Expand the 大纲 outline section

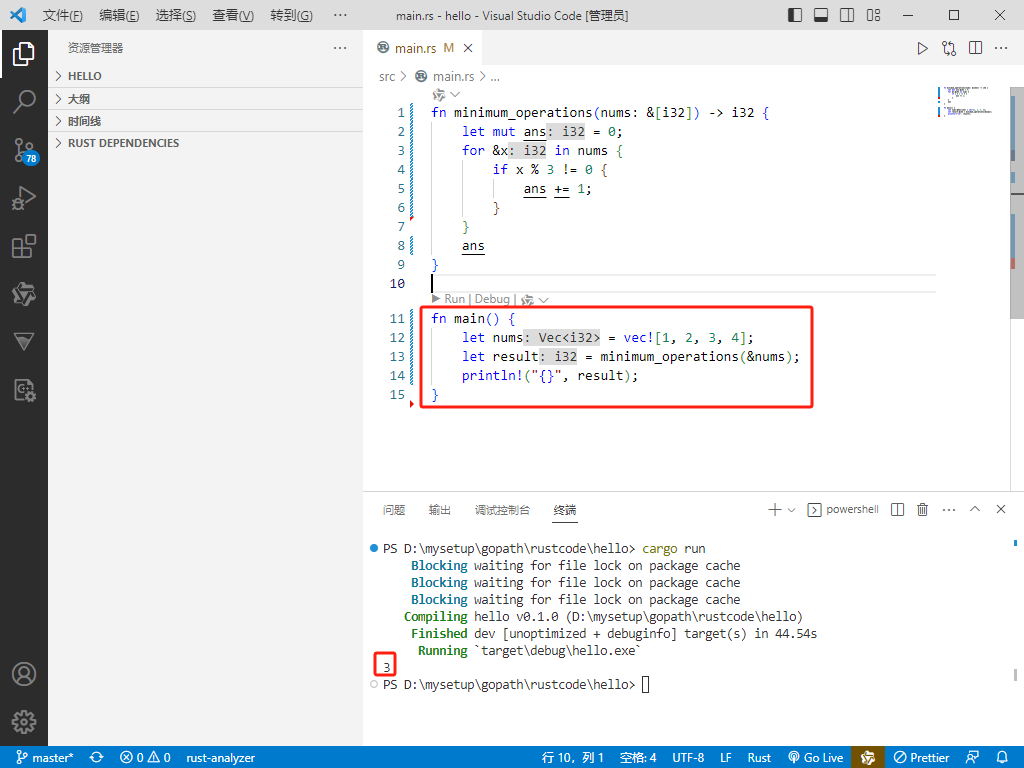click(206, 99)
